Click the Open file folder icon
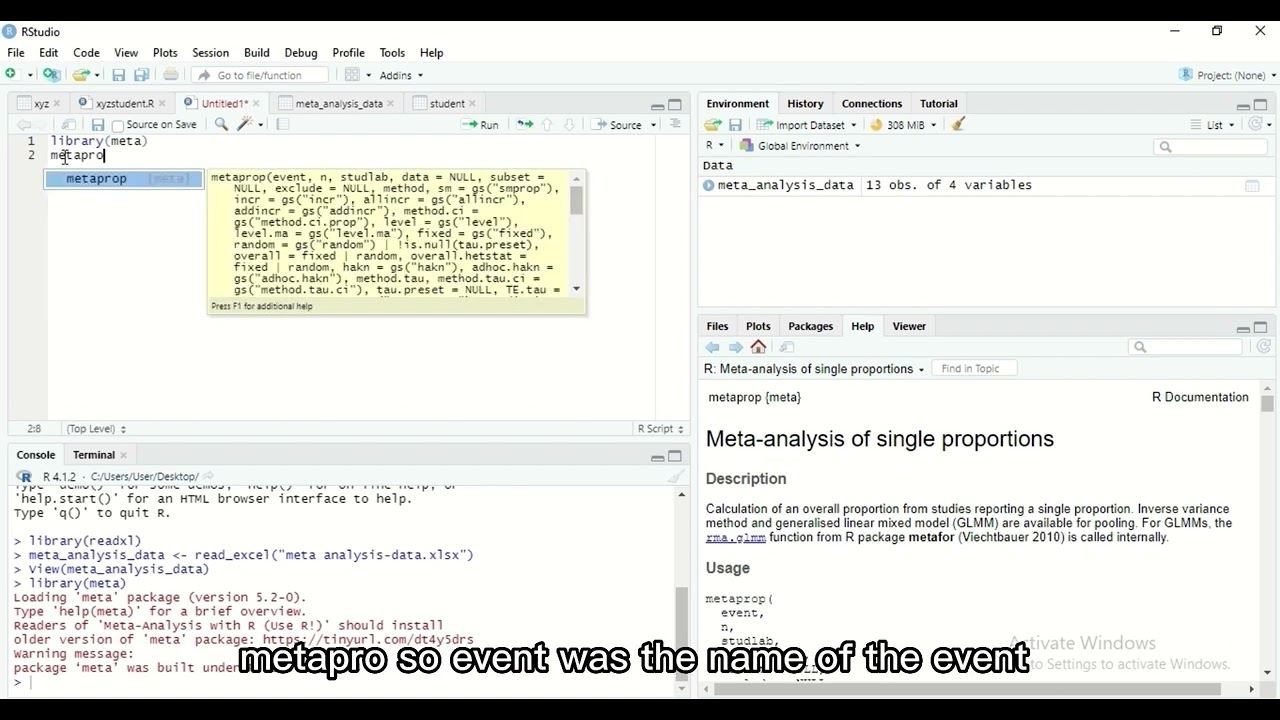 pos(81,75)
